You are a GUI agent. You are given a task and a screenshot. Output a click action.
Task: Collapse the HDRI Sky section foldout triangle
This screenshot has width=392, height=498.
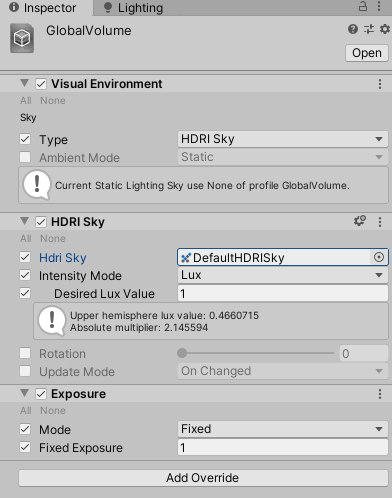tap(24, 221)
